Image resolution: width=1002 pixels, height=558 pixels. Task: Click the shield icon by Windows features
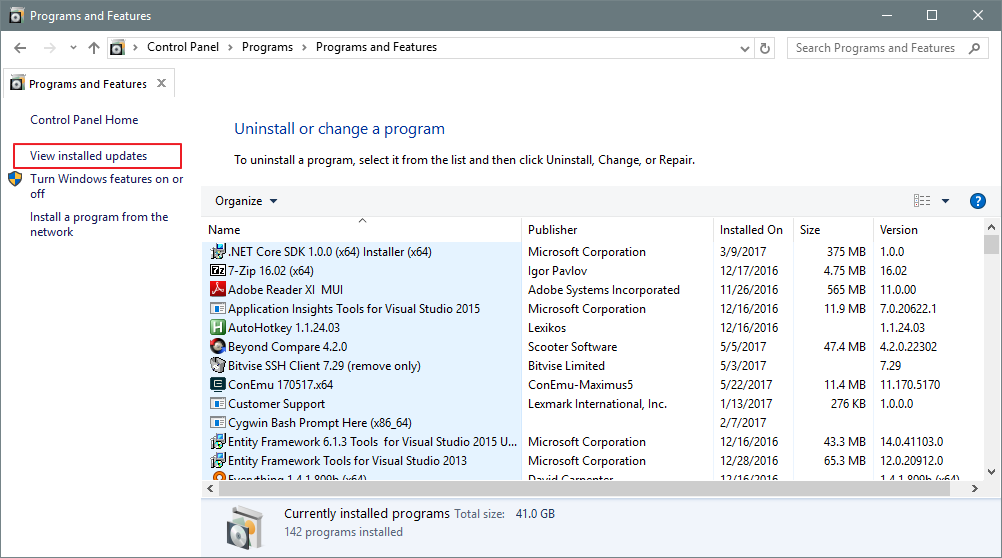15,179
